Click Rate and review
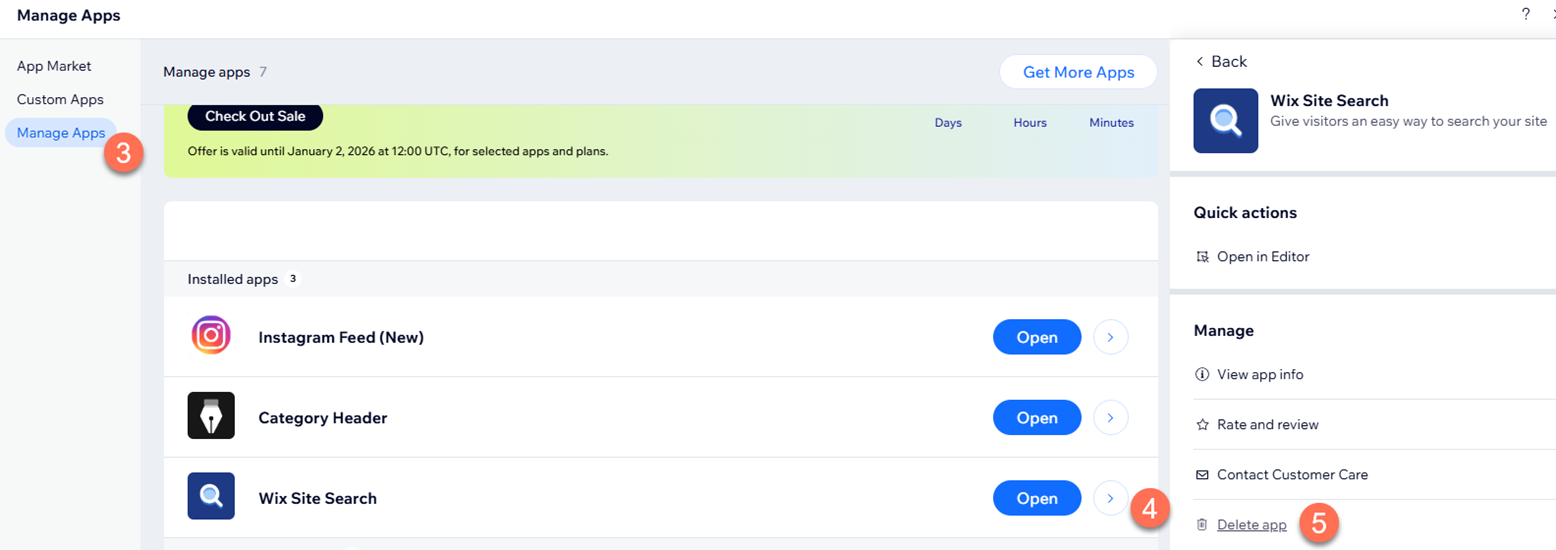Image resolution: width=1556 pixels, height=550 pixels. (x=1268, y=425)
